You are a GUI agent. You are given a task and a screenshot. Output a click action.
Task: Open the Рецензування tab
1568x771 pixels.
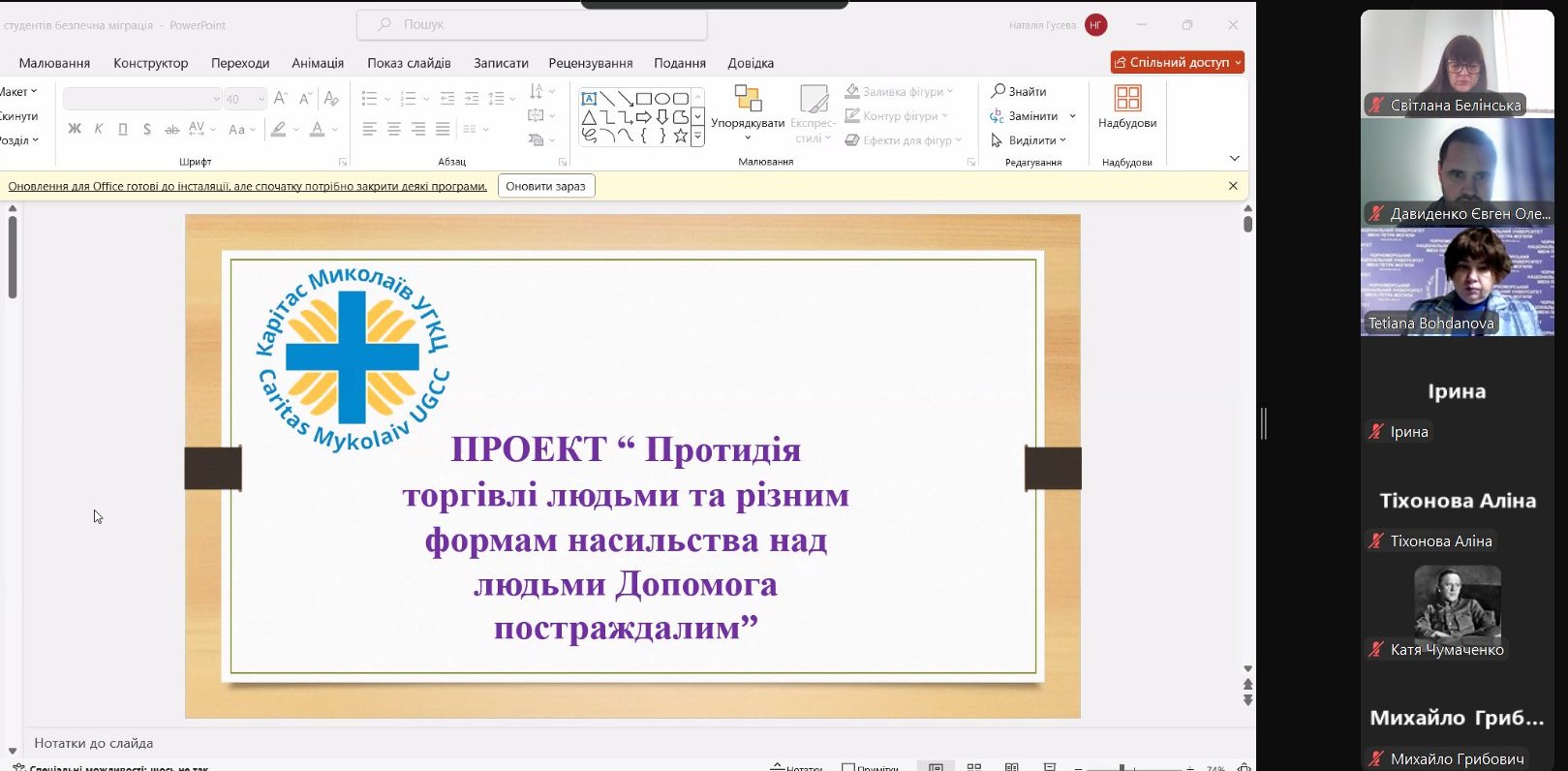tap(591, 63)
